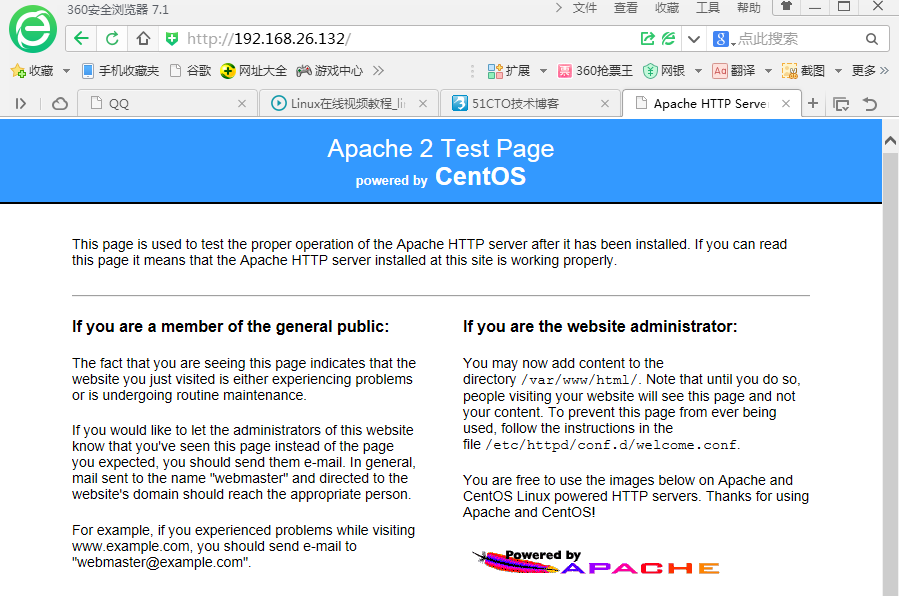This screenshot has height=596, width=899.
Task: Open the 游戏中心 bookmark
Action: (x=330, y=71)
